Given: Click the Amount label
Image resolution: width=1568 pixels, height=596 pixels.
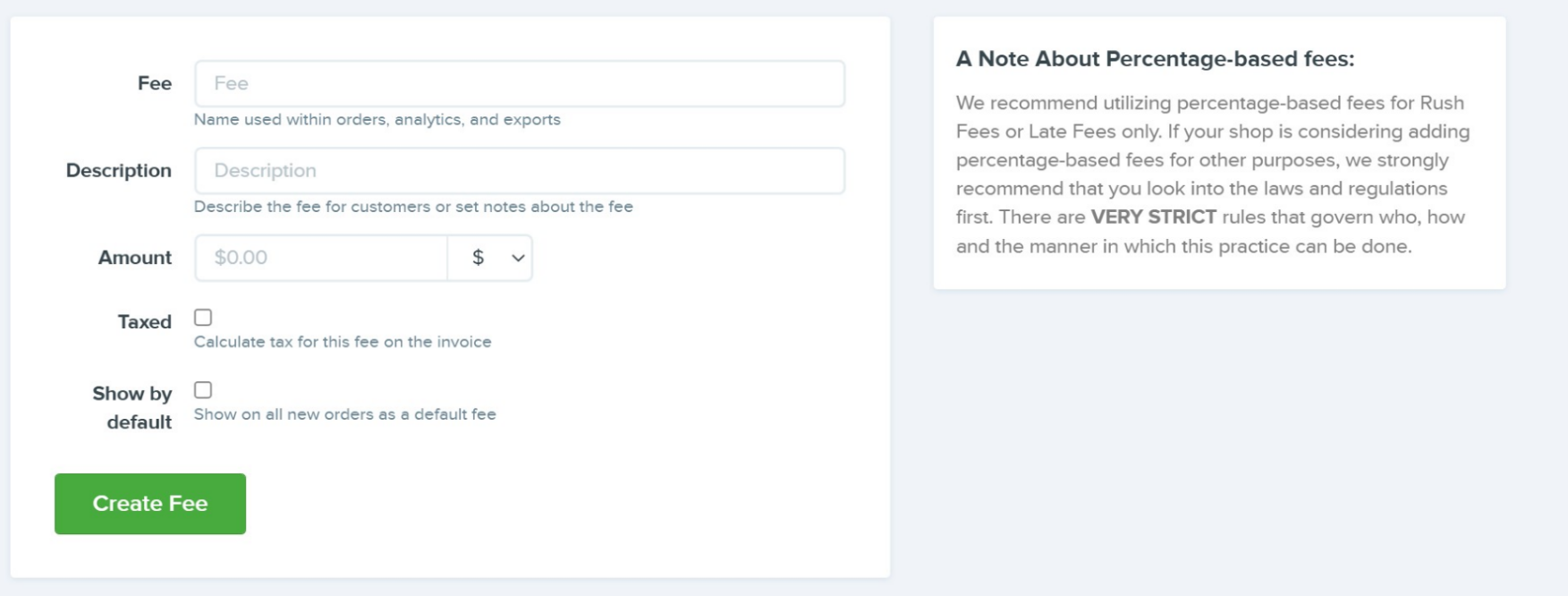Looking at the screenshot, I should (135, 258).
